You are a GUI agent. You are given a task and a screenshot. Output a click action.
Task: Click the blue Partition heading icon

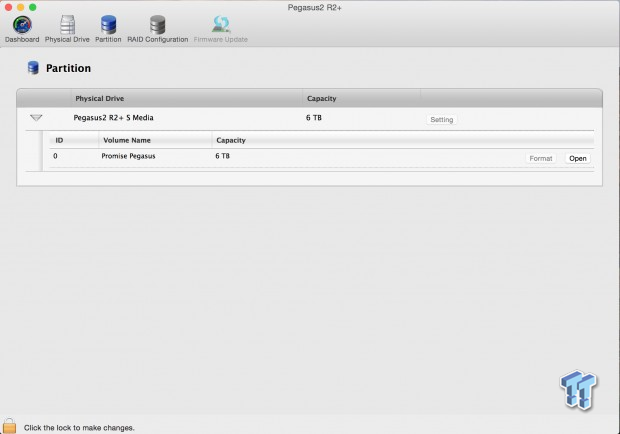click(x=33, y=68)
